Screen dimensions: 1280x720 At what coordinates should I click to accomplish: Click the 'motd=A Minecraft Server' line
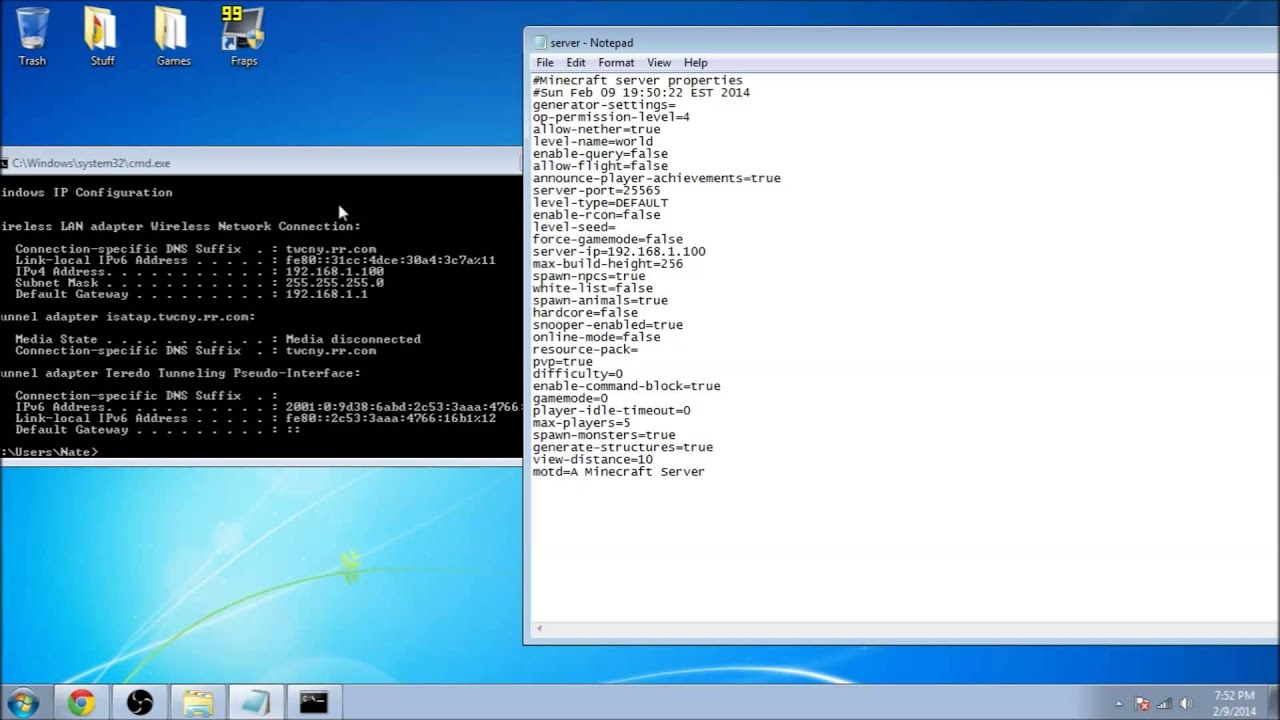point(618,471)
